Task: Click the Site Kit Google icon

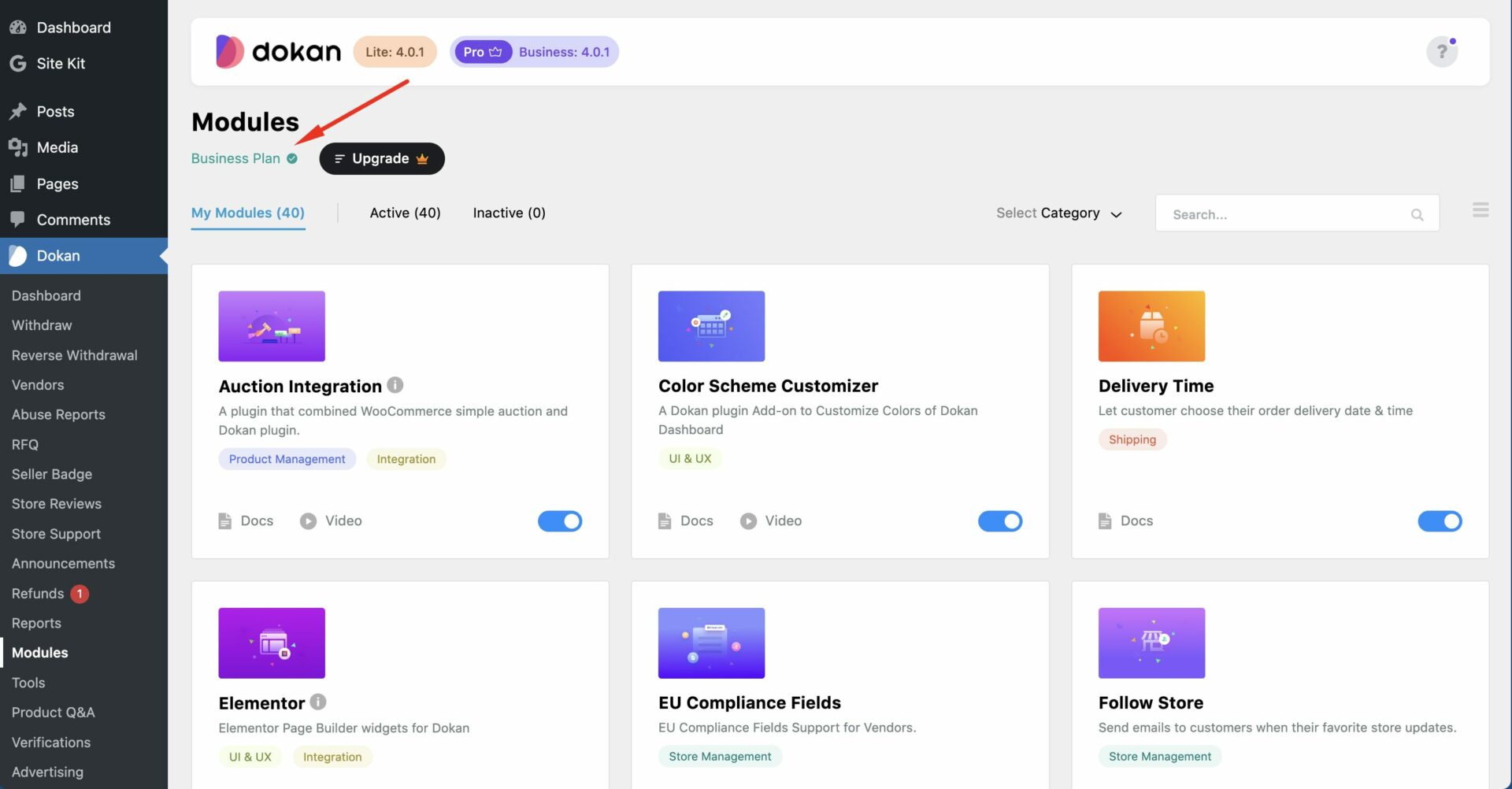Action: [x=18, y=64]
